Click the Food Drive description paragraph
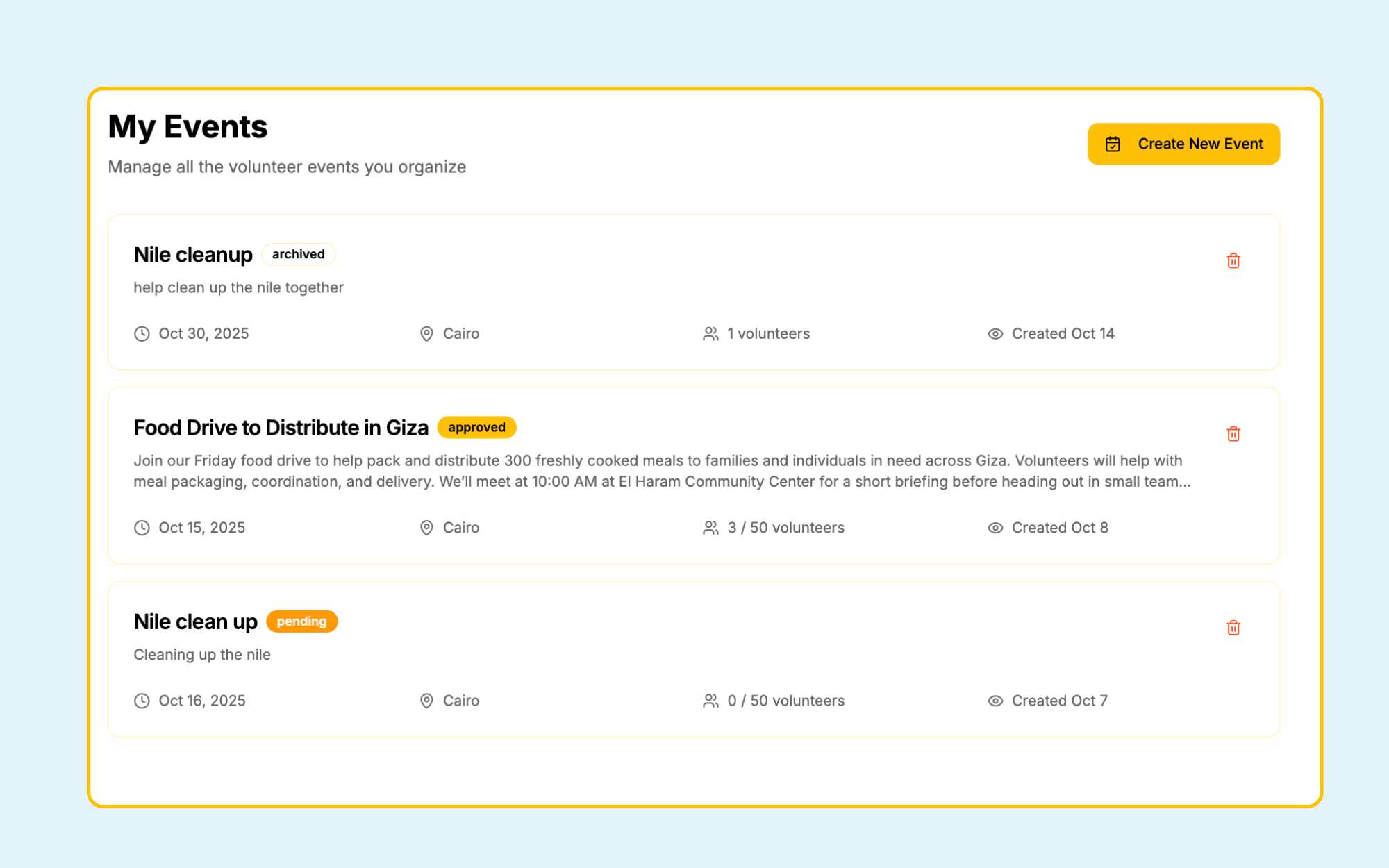 (662, 471)
